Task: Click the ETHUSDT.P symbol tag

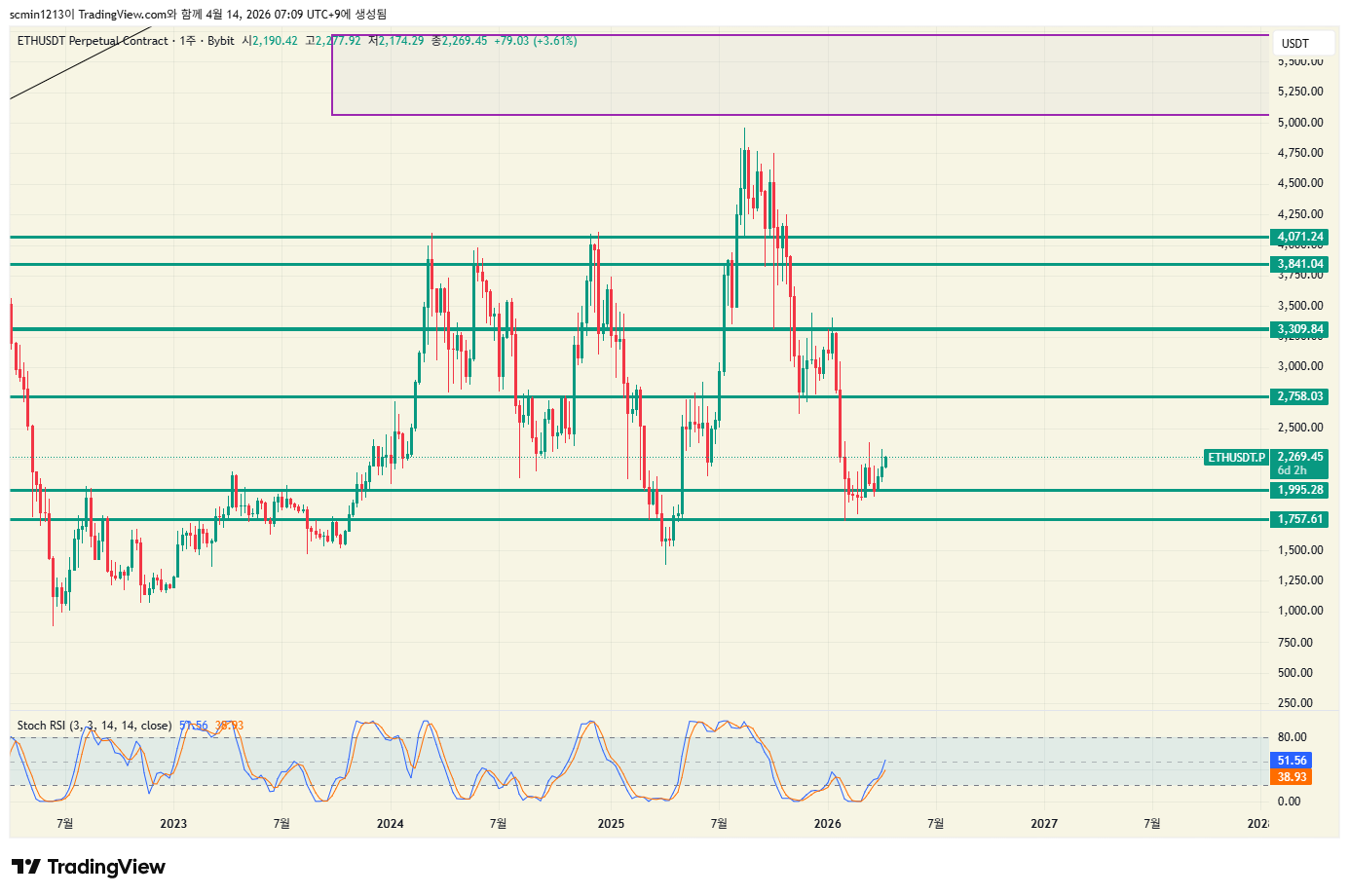Action: pyautogui.click(x=1236, y=458)
